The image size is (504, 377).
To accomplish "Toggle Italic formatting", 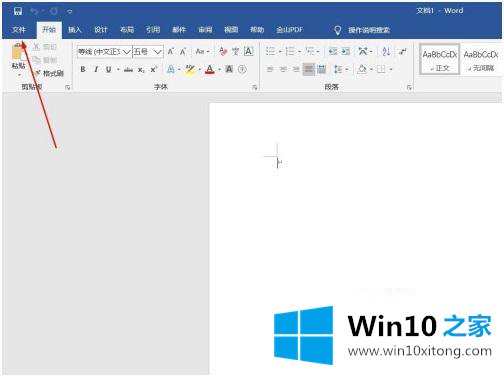I will click(96, 69).
